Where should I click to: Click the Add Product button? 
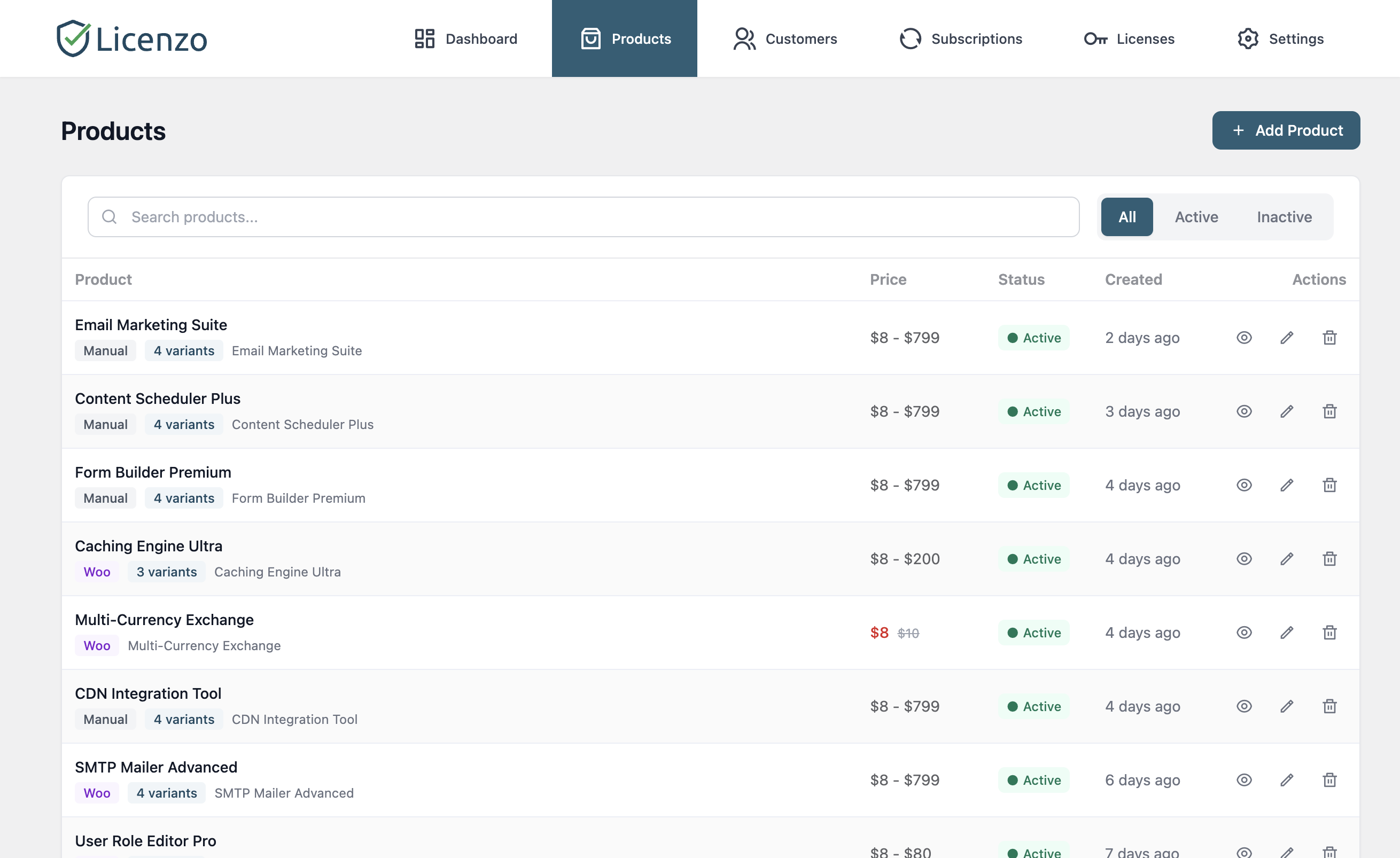click(1286, 130)
